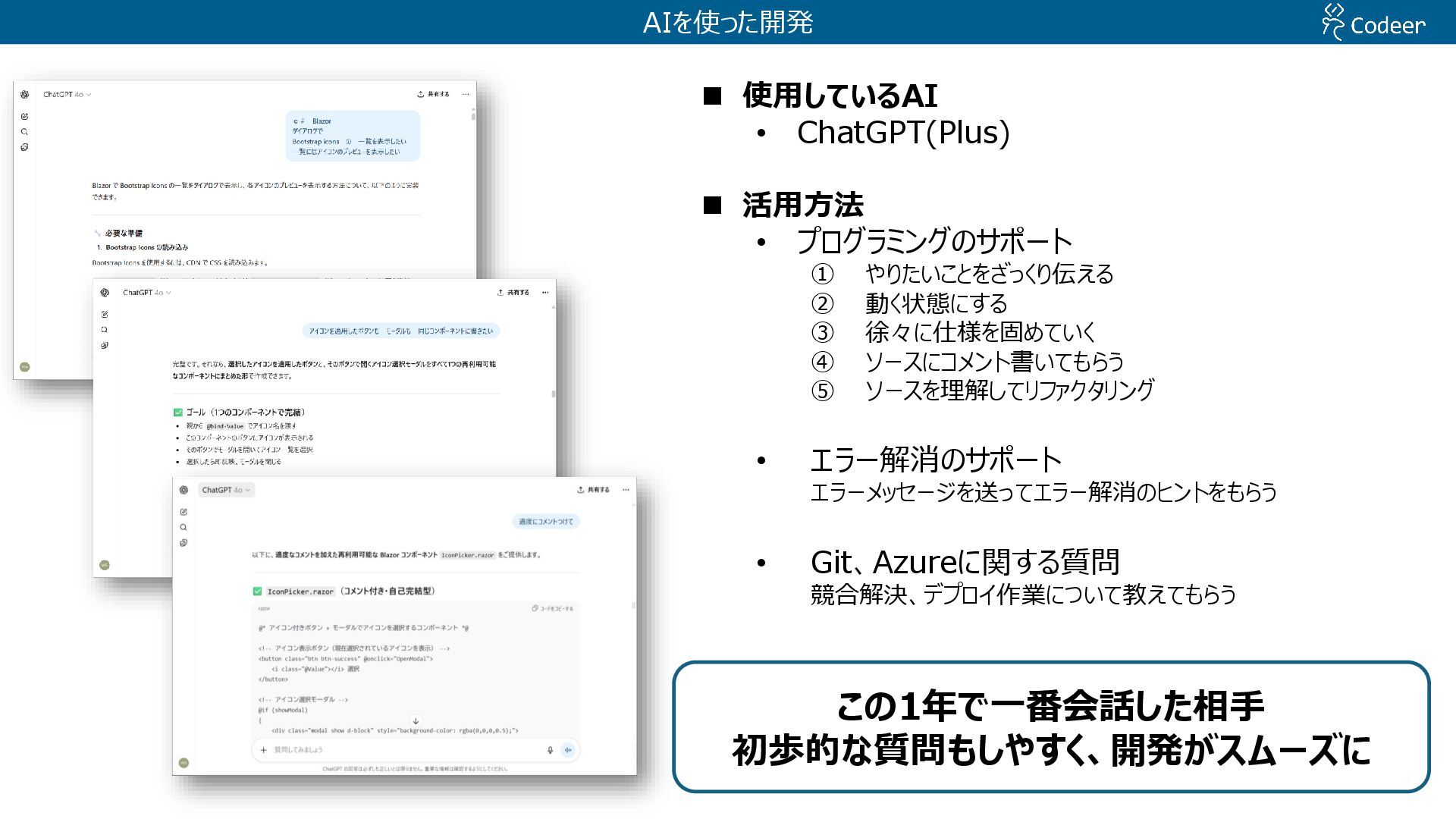Image resolution: width=1456 pixels, height=819 pixels.
Task: Click plus attach icon in message input
Action: pyautogui.click(x=263, y=750)
